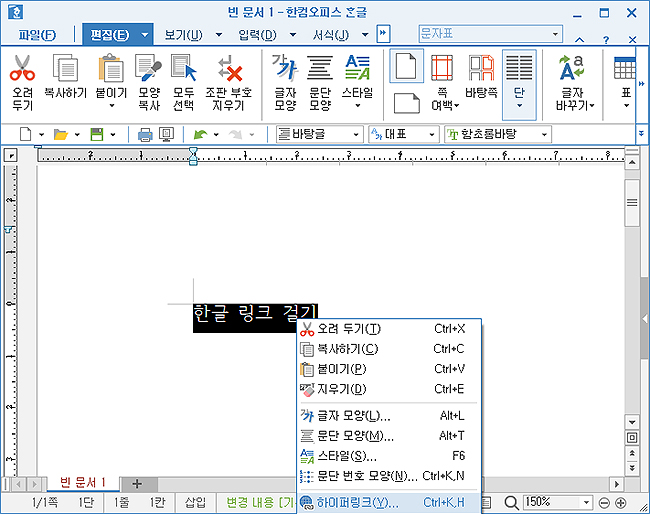Click the help question mark button
The height and width of the screenshot is (514, 650).
606,40
